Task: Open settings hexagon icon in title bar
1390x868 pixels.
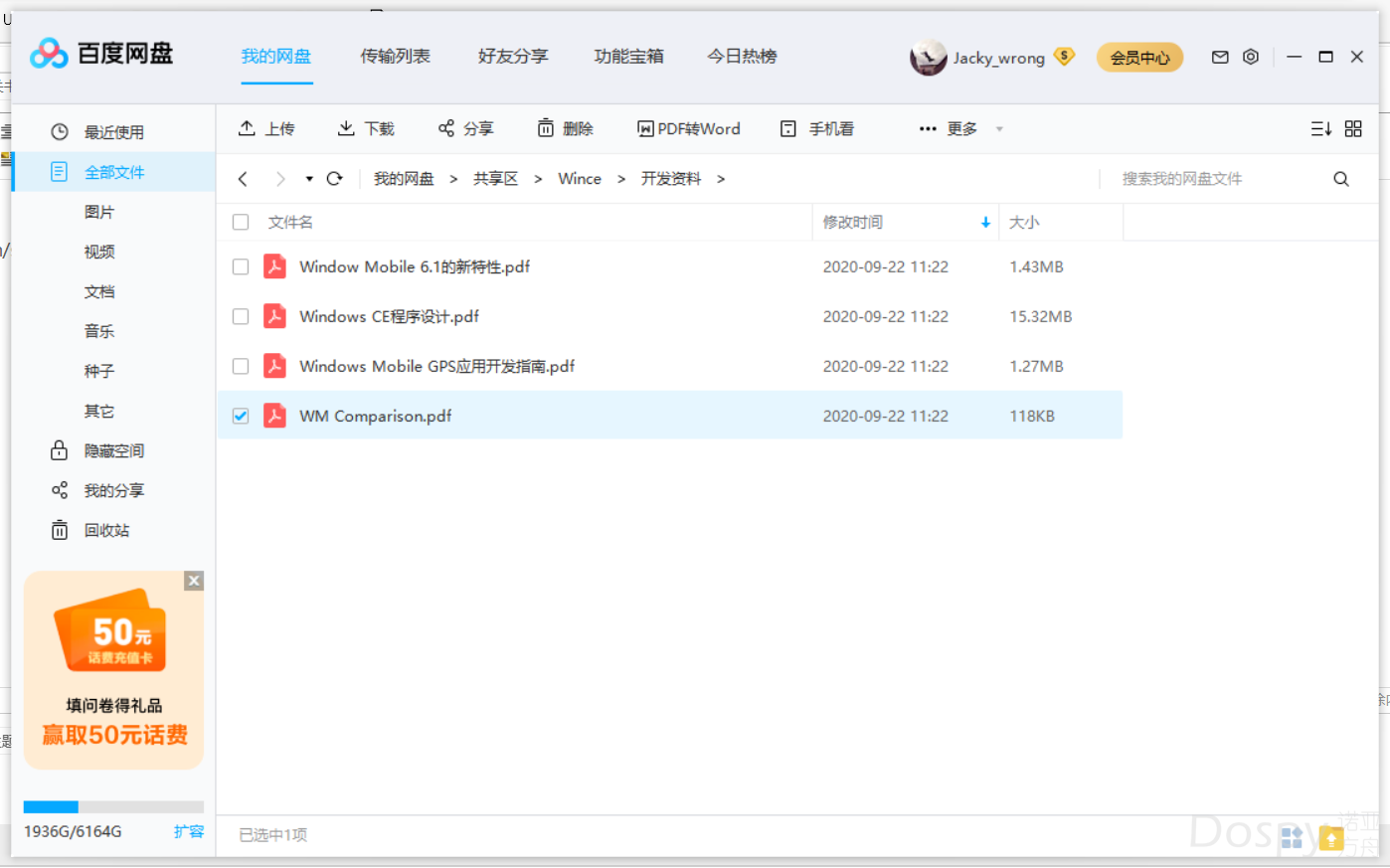Action: (x=1251, y=57)
